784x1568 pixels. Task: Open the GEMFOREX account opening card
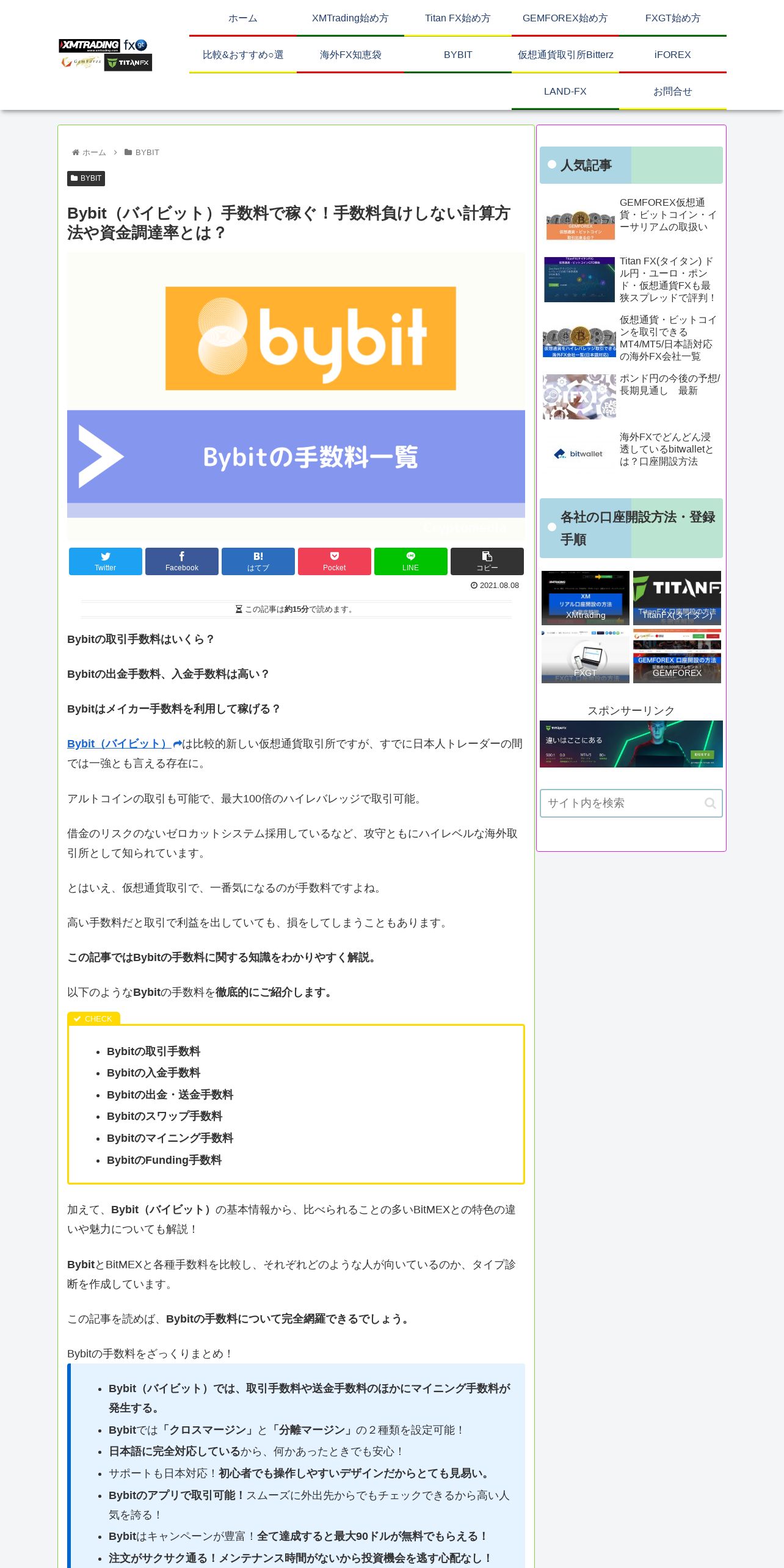tap(677, 656)
